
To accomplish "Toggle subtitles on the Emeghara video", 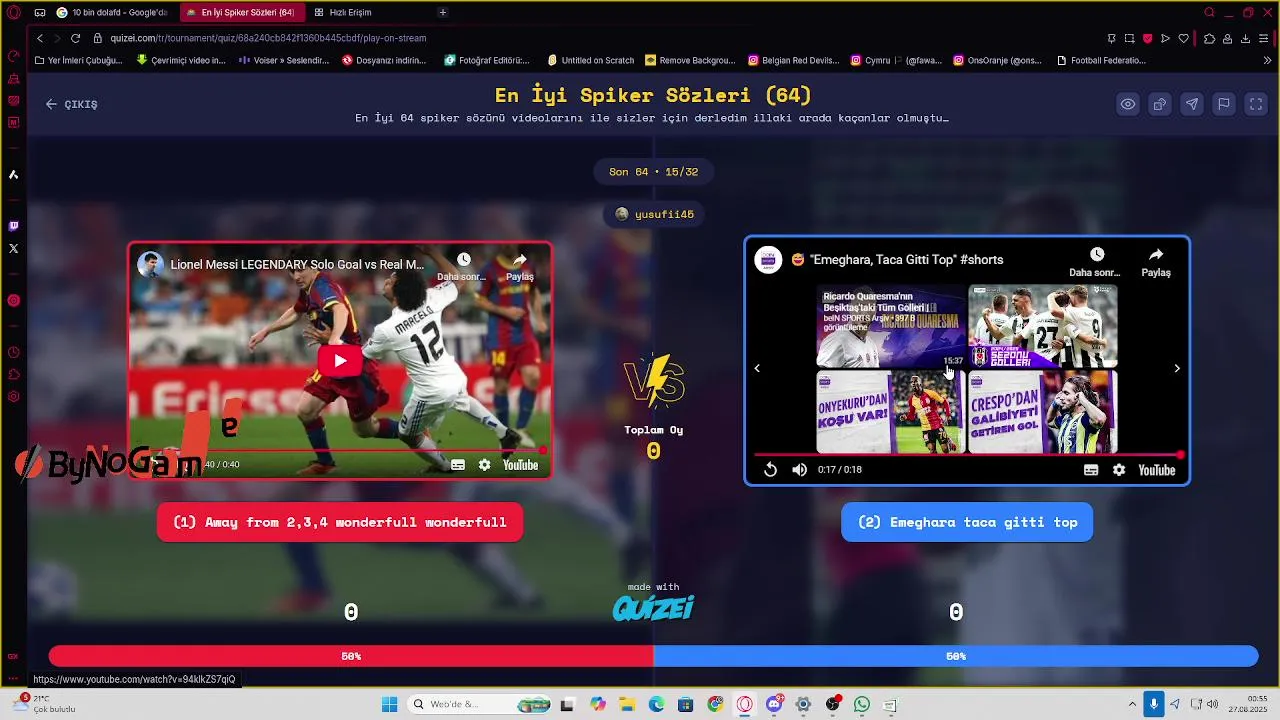I will point(1091,470).
